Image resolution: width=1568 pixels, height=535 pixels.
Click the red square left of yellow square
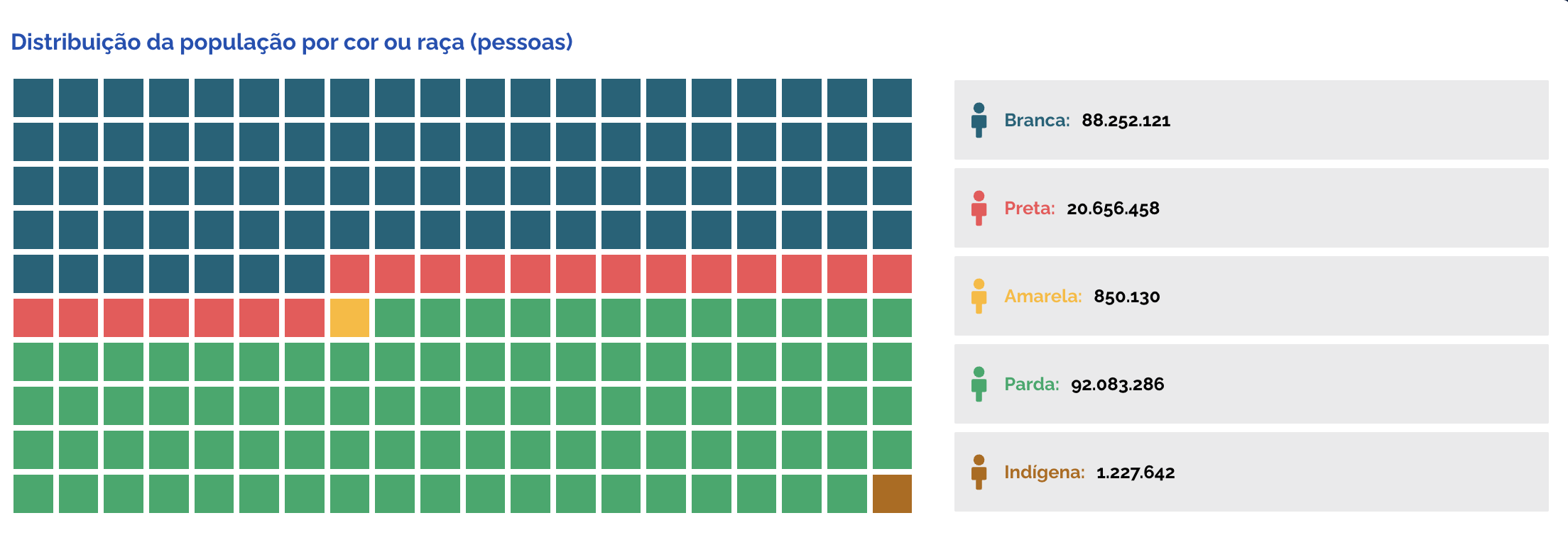point(305,318)
